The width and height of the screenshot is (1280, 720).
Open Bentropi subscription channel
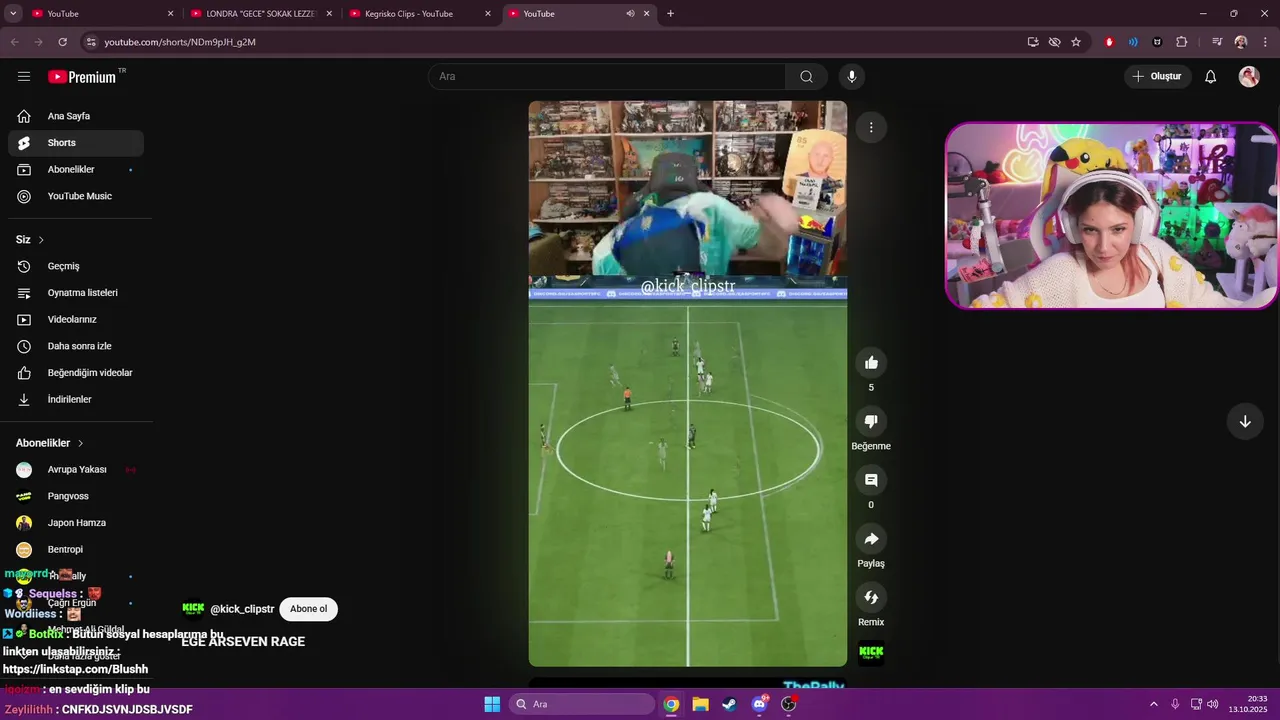pos(76,550)
